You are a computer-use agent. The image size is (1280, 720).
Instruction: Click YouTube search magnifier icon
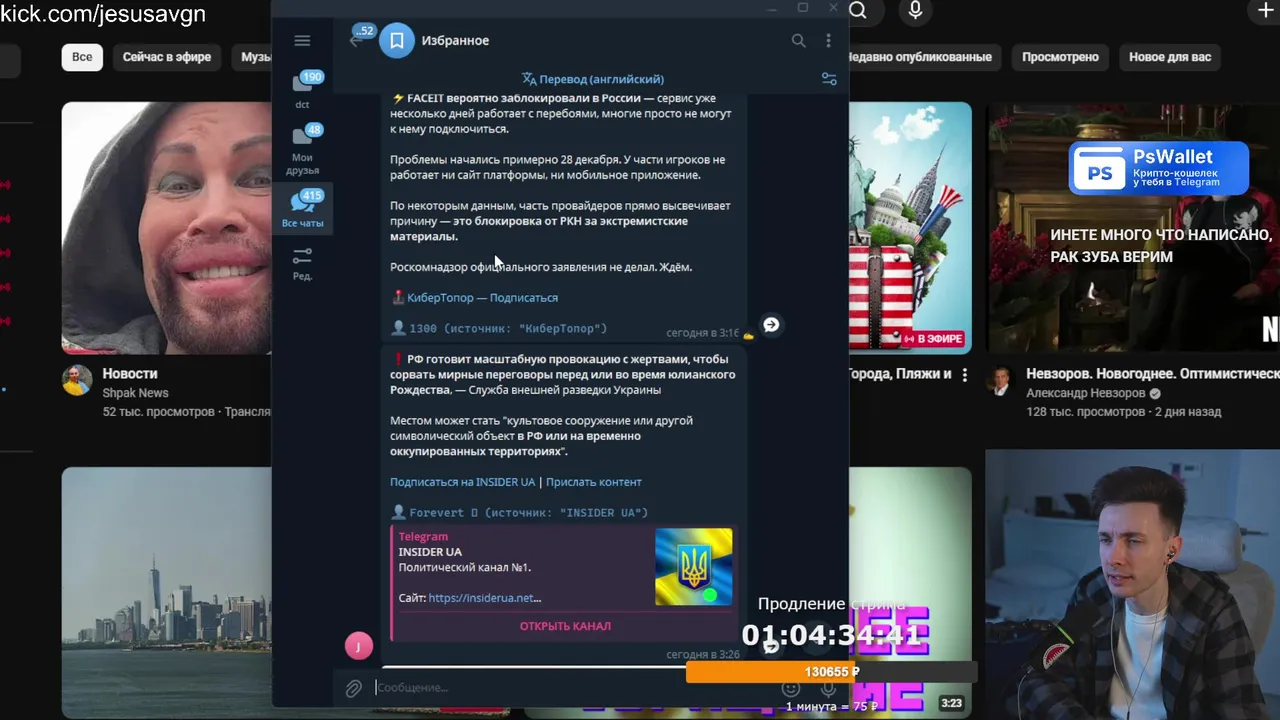click(858, 11)
